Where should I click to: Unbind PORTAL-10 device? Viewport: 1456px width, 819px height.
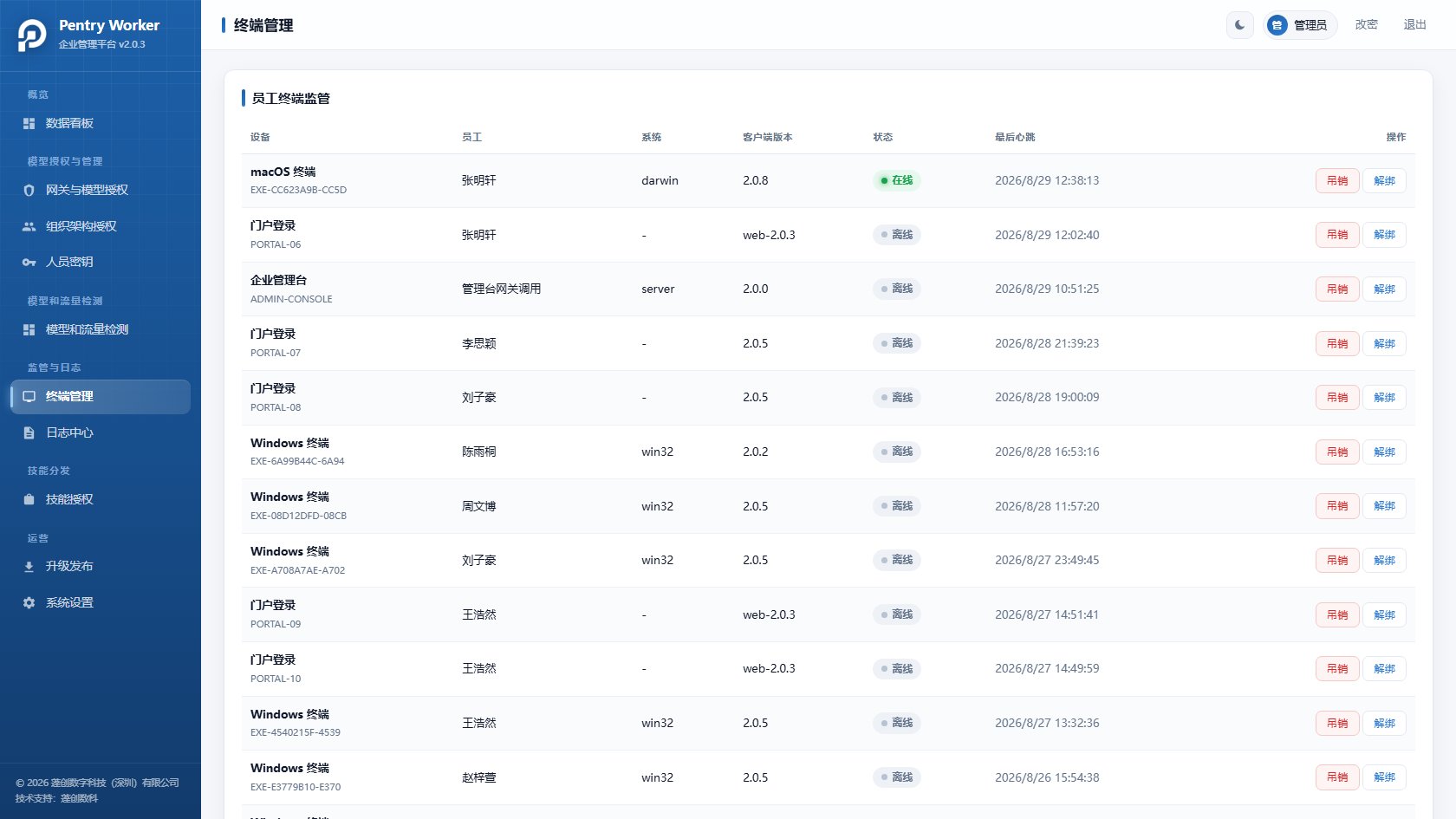point(1384,669)
